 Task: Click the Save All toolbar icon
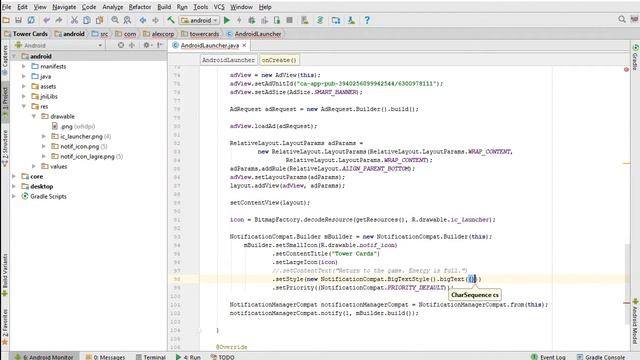(18, 20)
